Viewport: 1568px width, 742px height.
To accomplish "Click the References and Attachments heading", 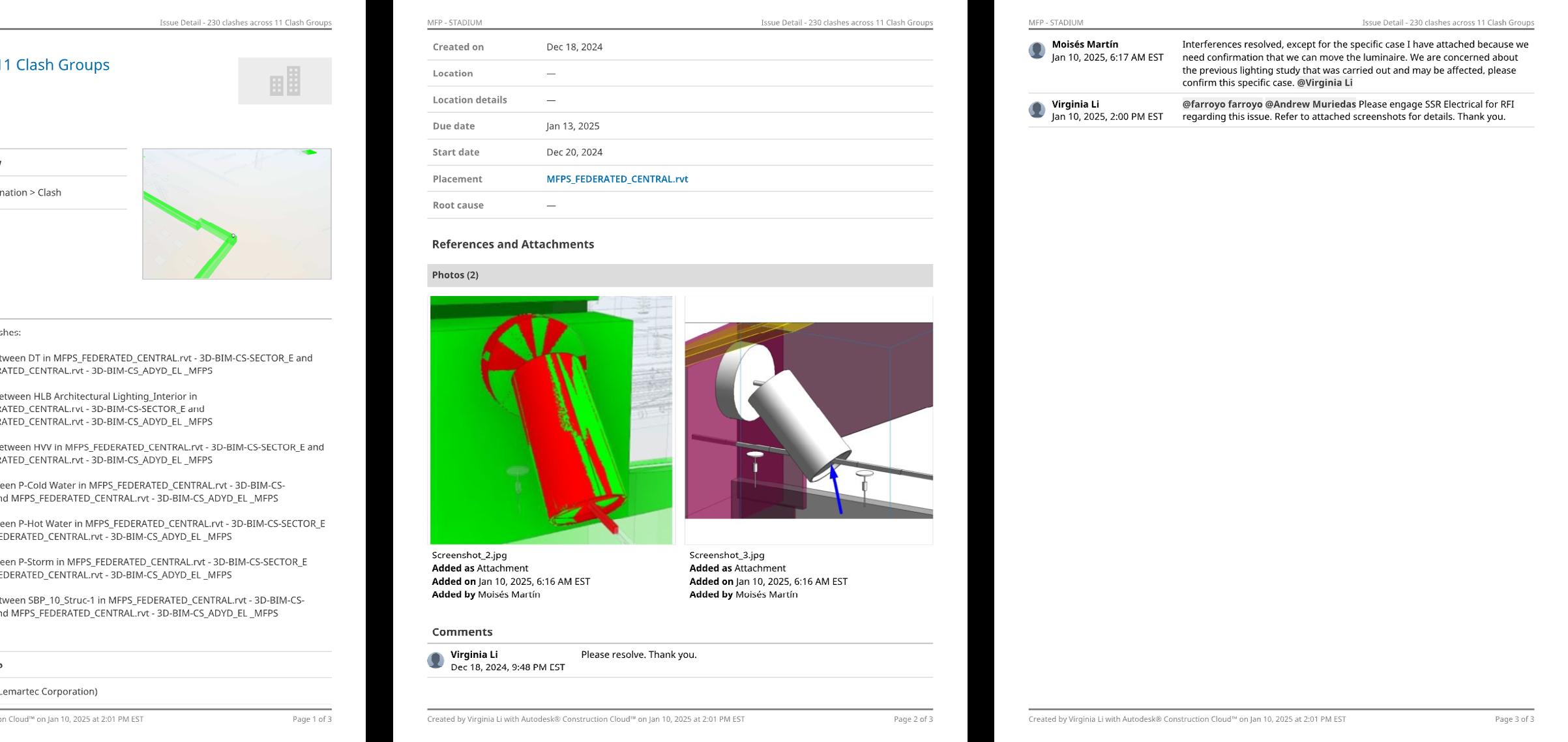I will click(512, 245).
